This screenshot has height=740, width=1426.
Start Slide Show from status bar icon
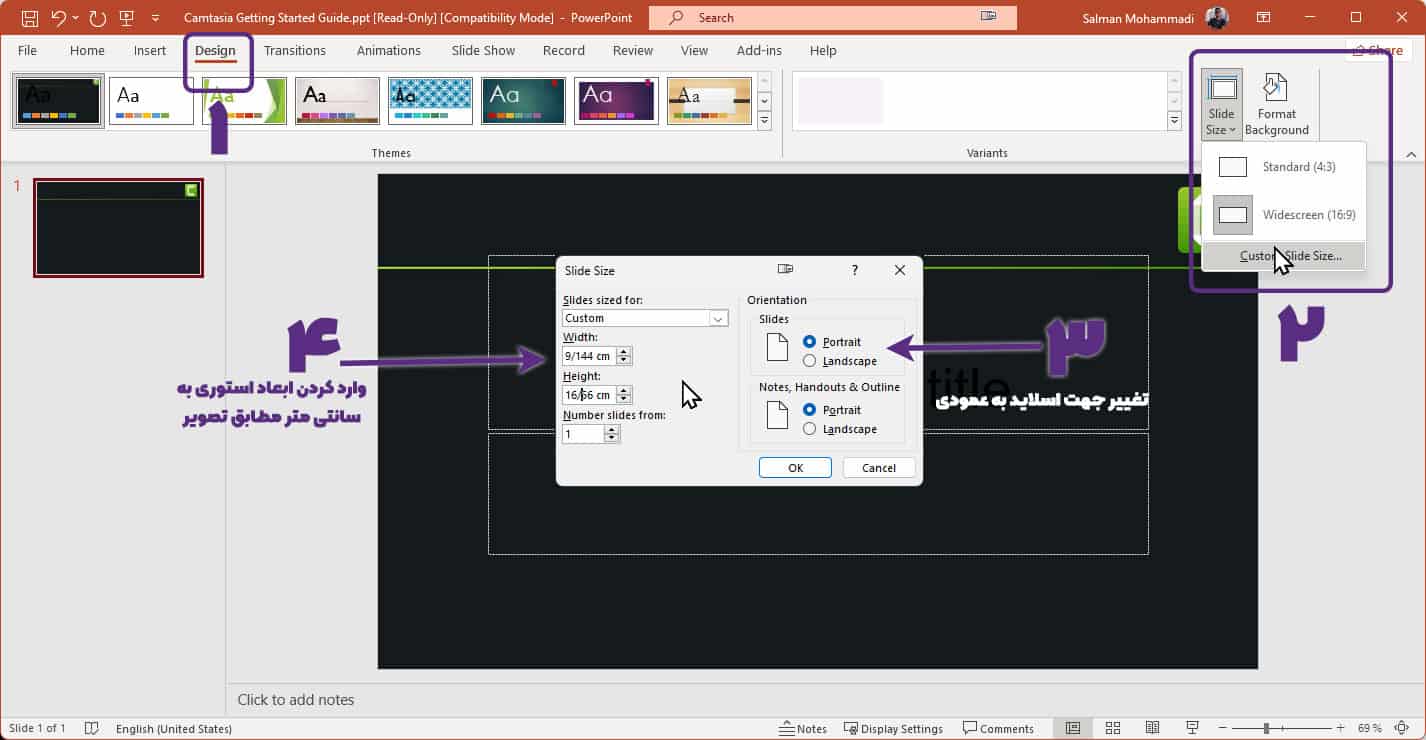coord(1192,728)
